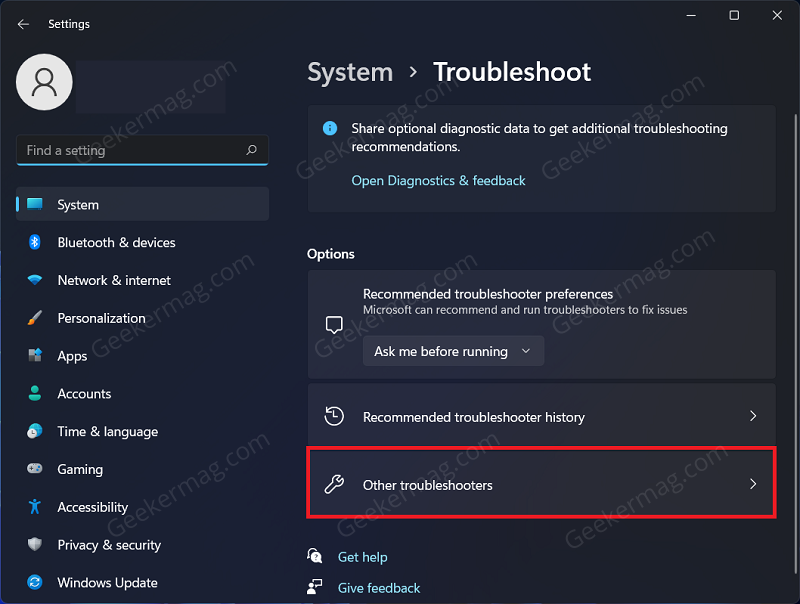Click the wrench icon for Other troubleshooters
The height and width of the screenshot is (604, 800).
point(334,484)
